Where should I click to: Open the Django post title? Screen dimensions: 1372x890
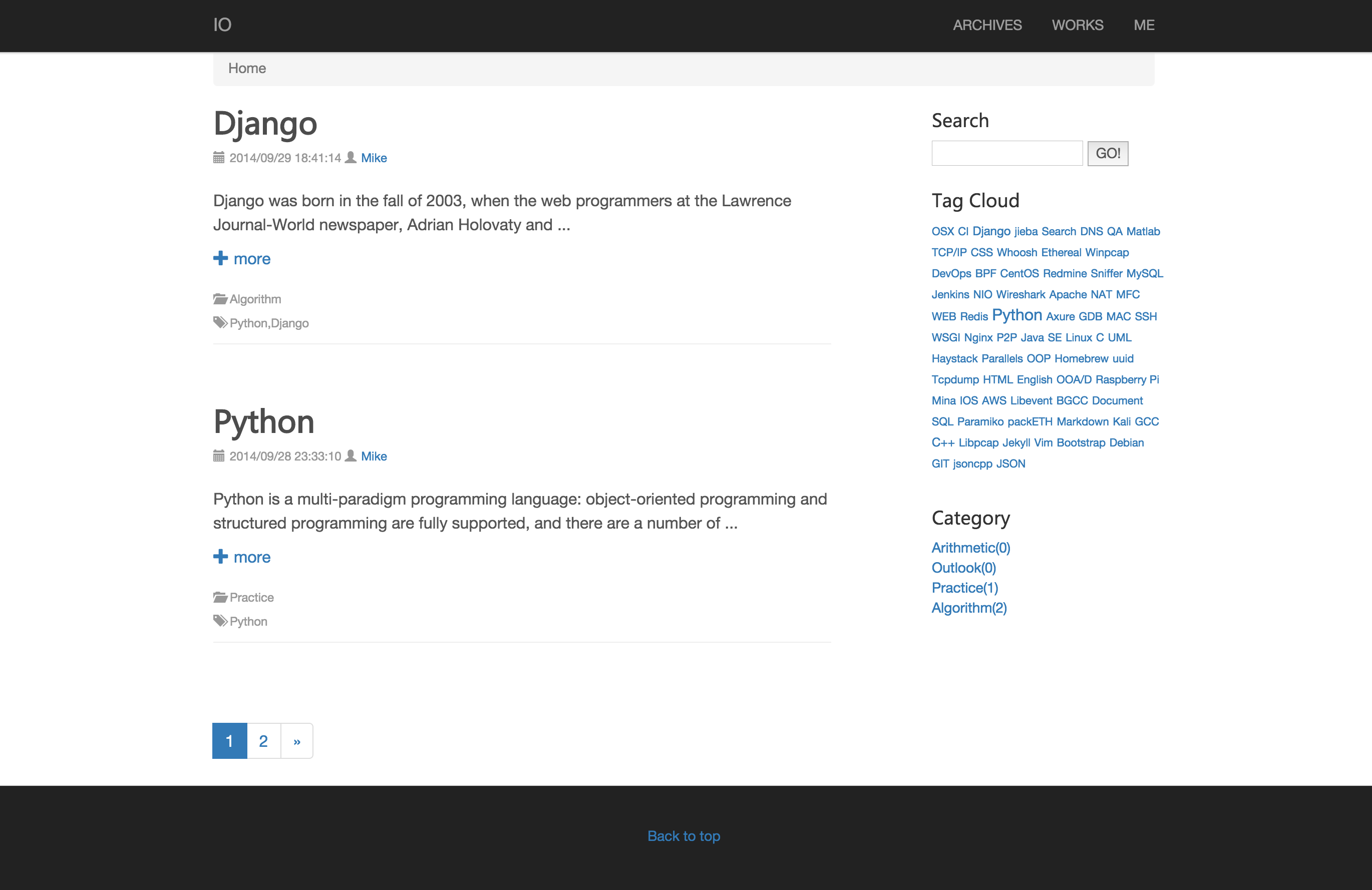pyautogui.click(x=265, y=123)
